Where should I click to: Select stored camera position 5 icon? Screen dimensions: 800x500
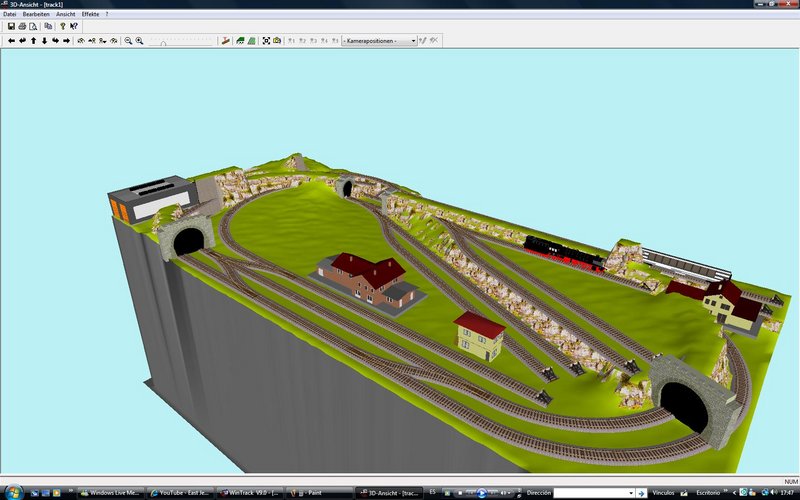335,40
